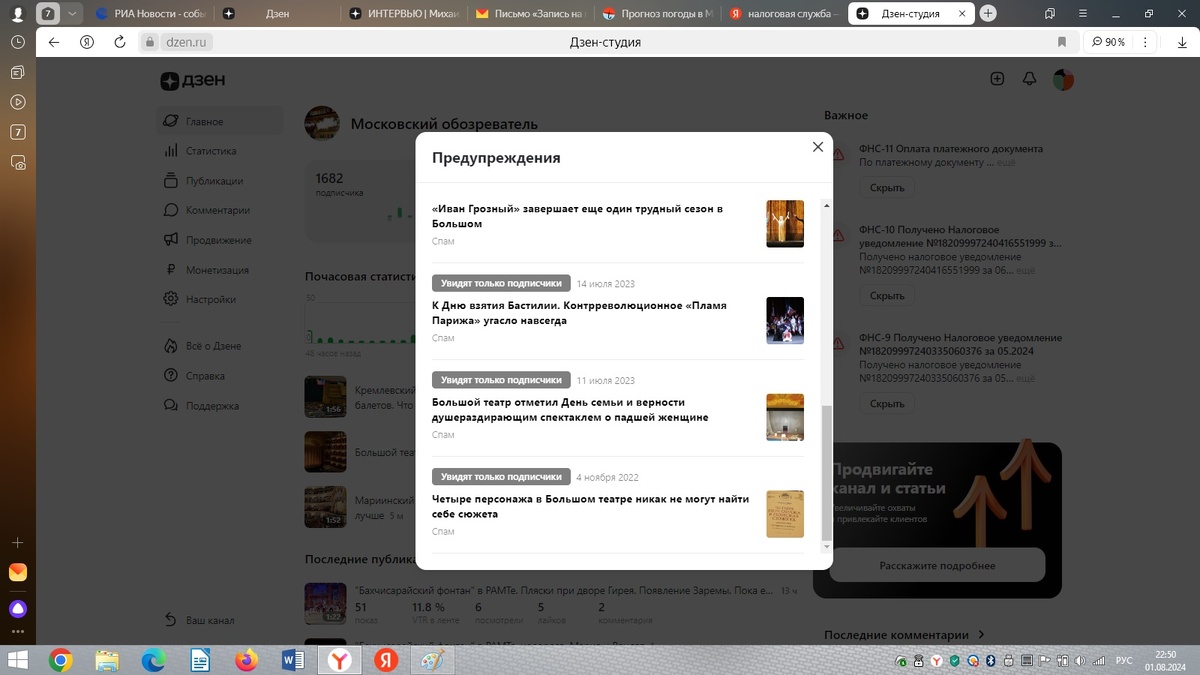Open the notifications bell
Viewport: 1200px width, 675px height.
(x=1029, y=79)
